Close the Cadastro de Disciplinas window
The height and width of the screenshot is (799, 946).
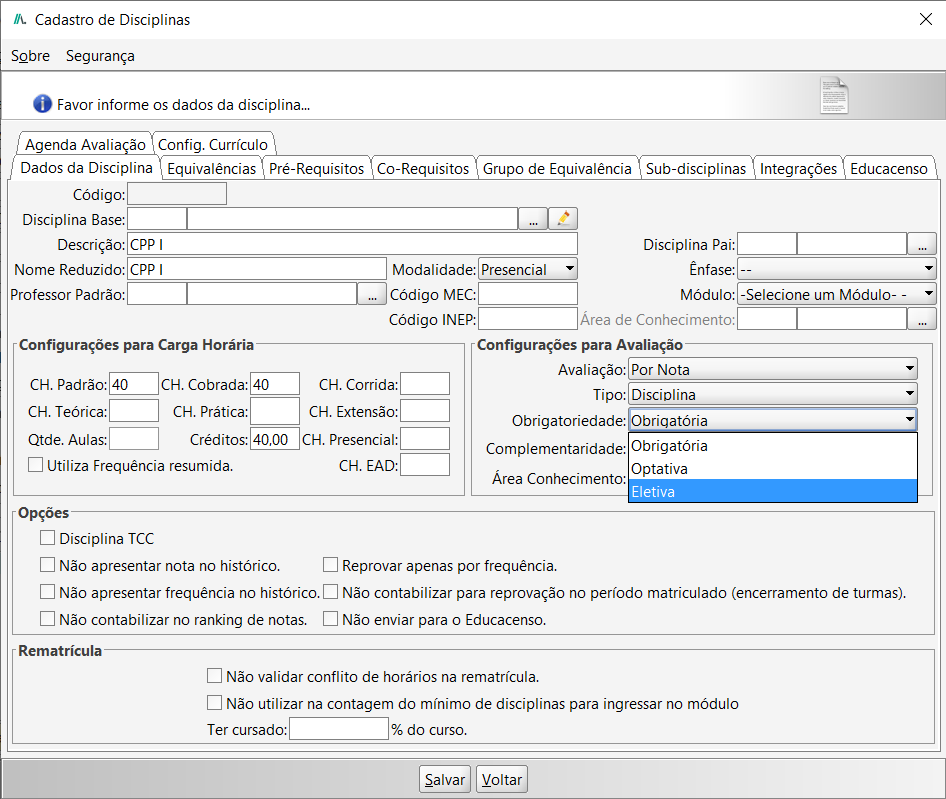tap(925, 19)
